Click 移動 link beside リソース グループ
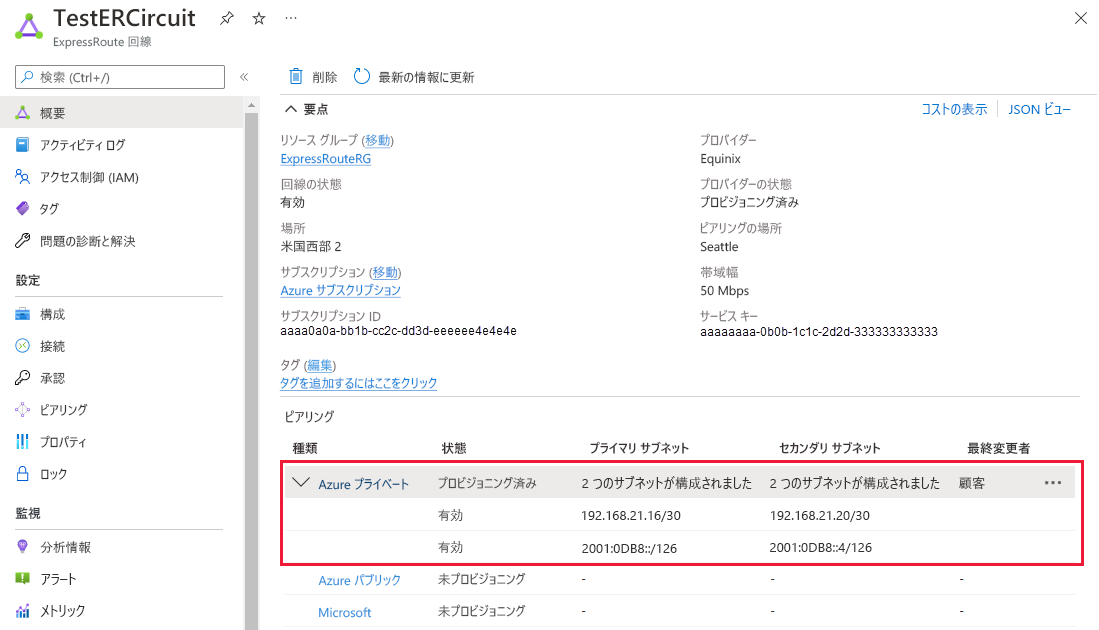Image resolution: width=1099 pixels, height=630 pixels. (378, 140)
